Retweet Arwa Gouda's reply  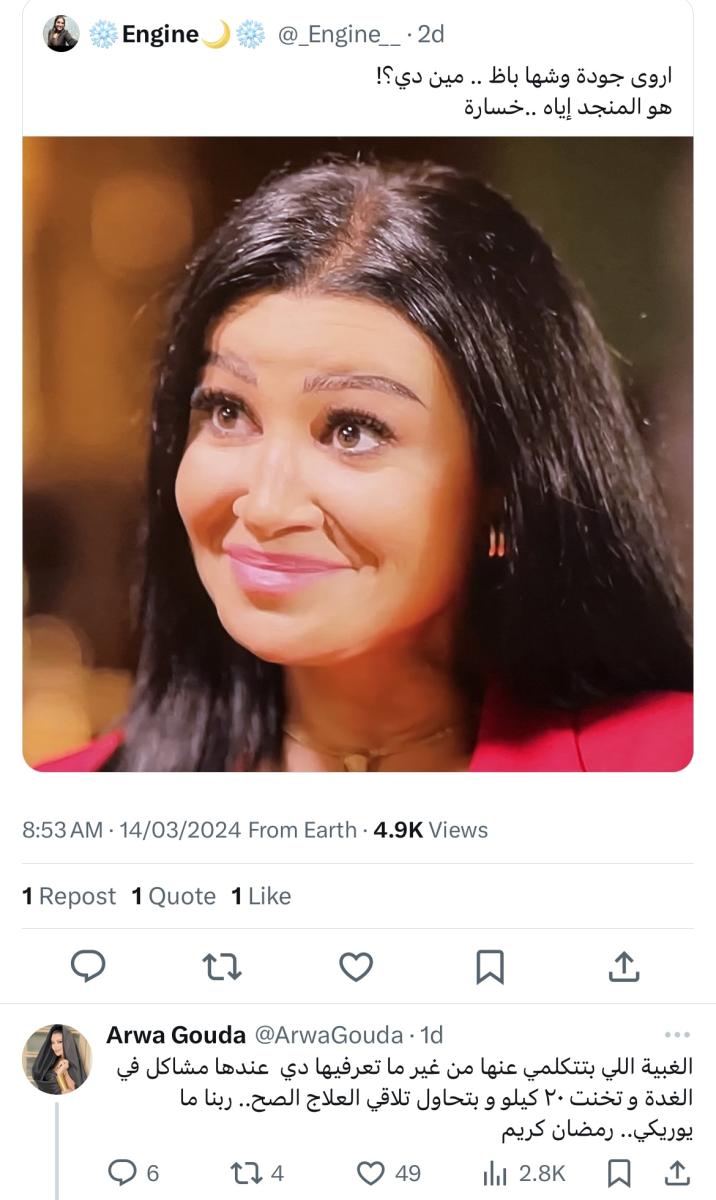point(244,1172)
